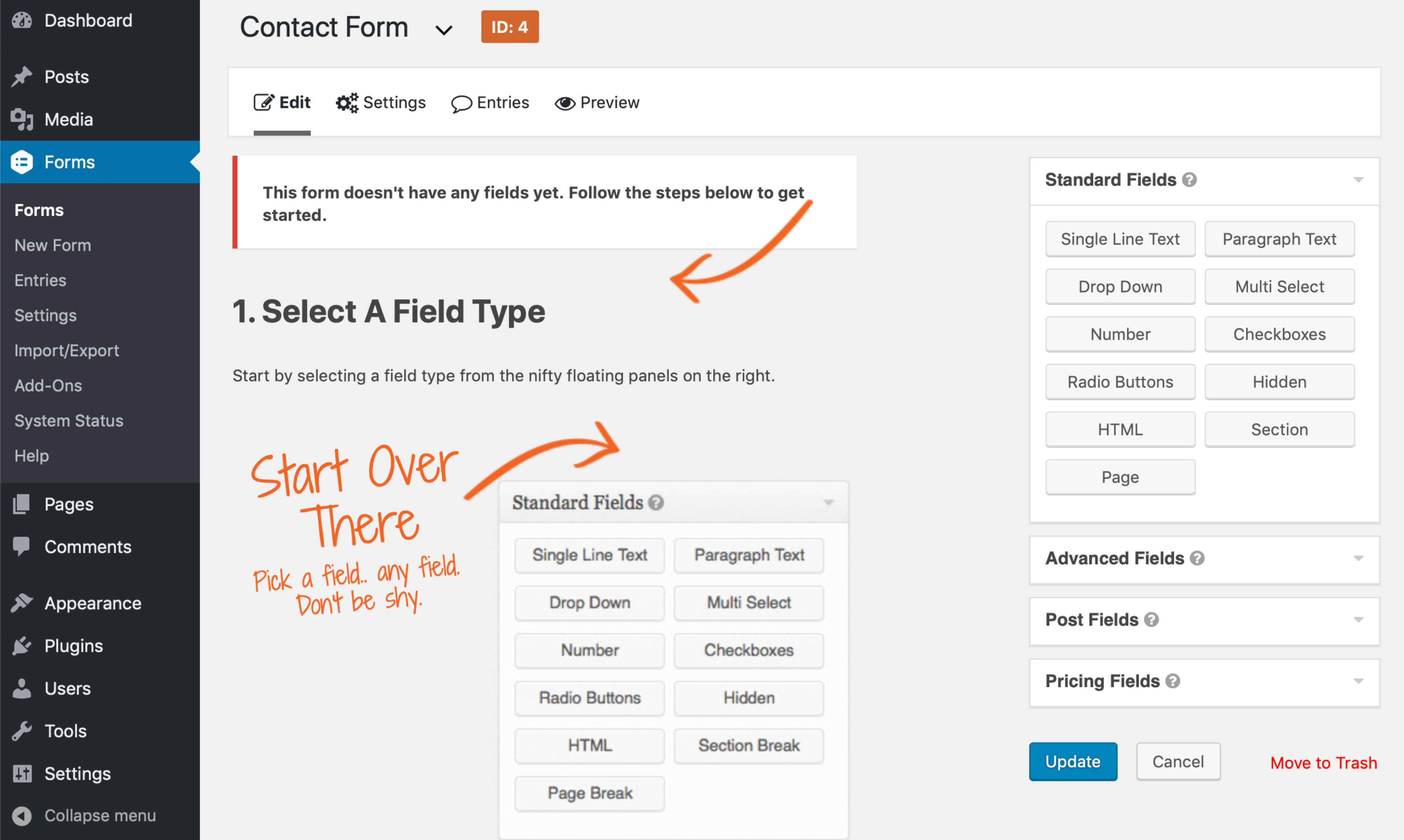The height and width of the screenshot is (840, 1404).
Task: Expand the Post Fields panel
Action: 1358,620
